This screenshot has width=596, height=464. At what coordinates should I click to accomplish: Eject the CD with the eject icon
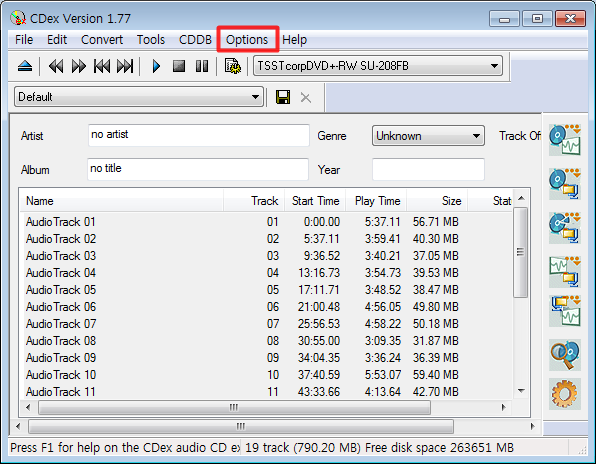(x=25, y=67)
